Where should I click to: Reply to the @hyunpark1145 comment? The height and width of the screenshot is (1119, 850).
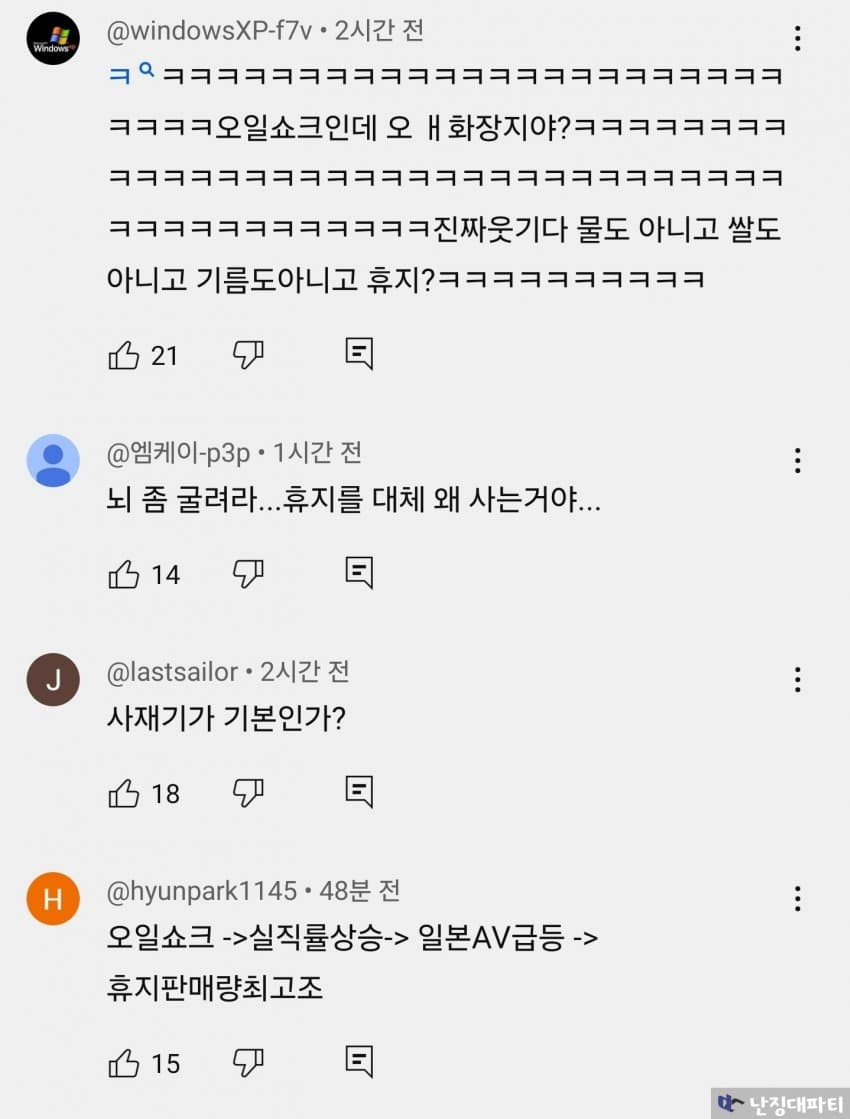tap(359, 1062)
